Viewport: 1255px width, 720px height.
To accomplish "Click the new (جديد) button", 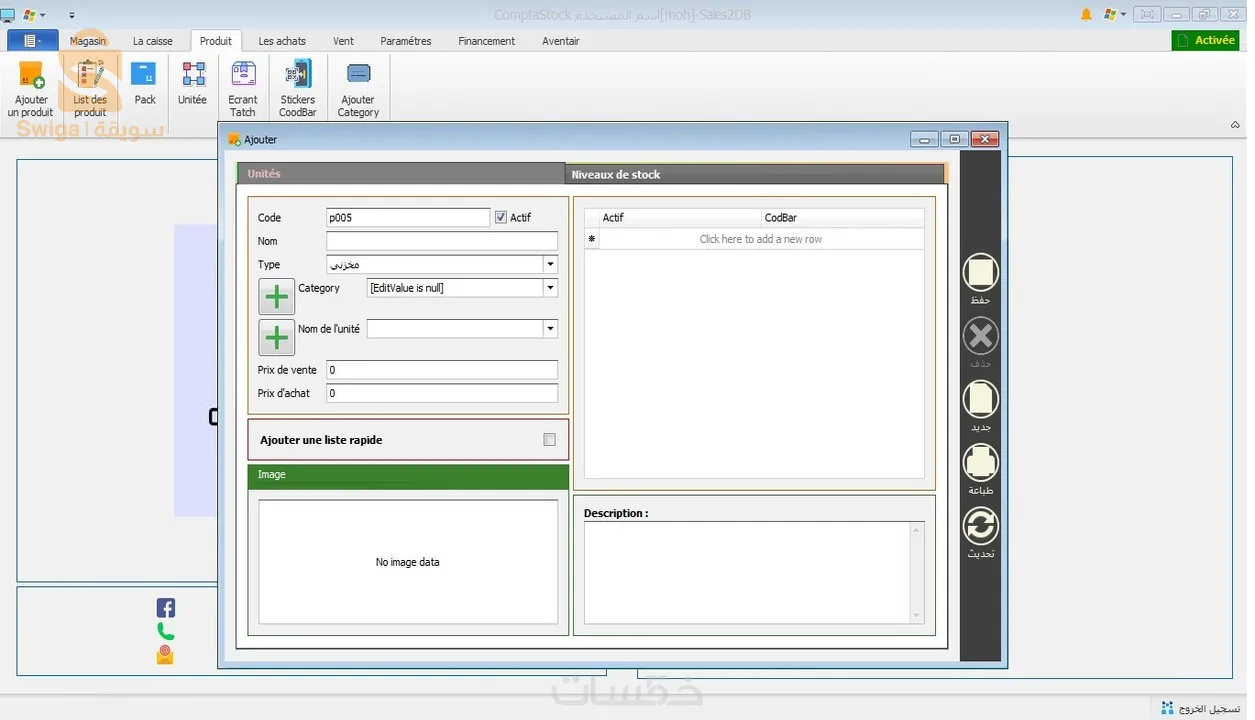I will [980, 400].
